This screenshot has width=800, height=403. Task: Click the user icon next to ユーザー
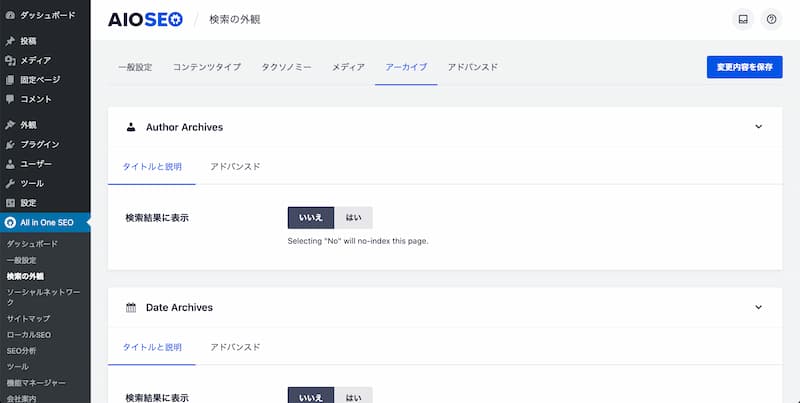[10, 164]
